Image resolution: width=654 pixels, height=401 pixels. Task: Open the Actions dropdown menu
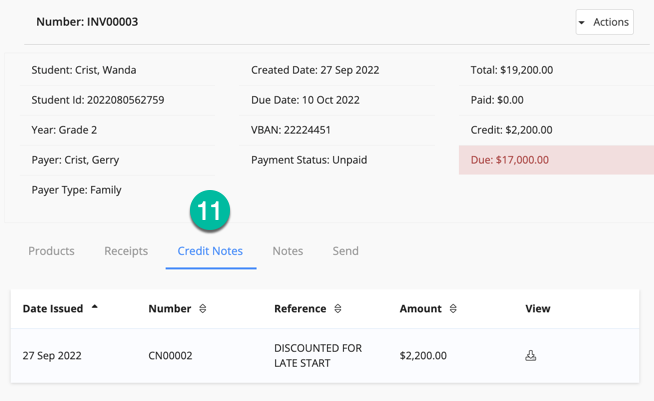[604, 22]
